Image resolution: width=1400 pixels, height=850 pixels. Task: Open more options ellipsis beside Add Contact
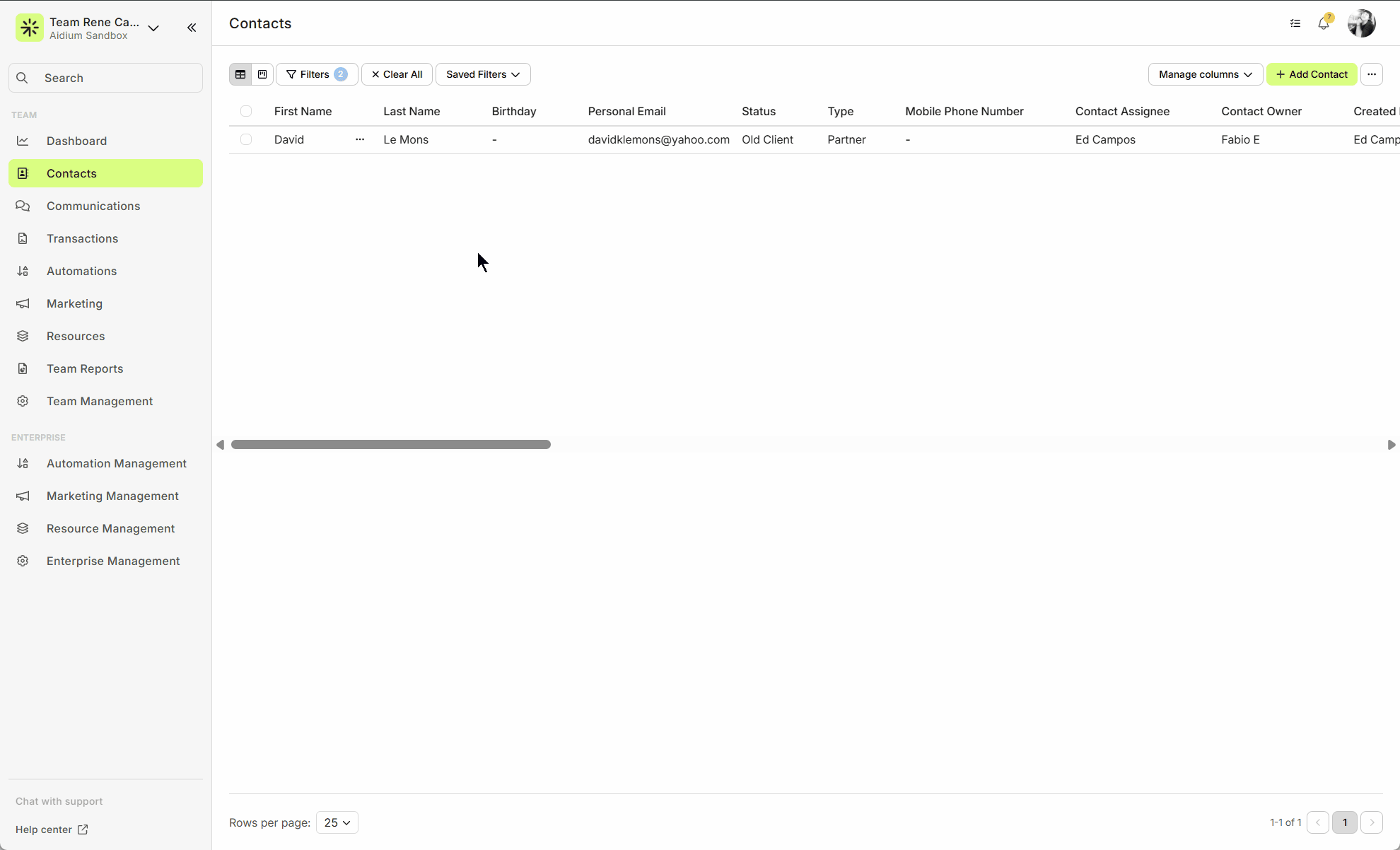click(x=1372, y=74)
